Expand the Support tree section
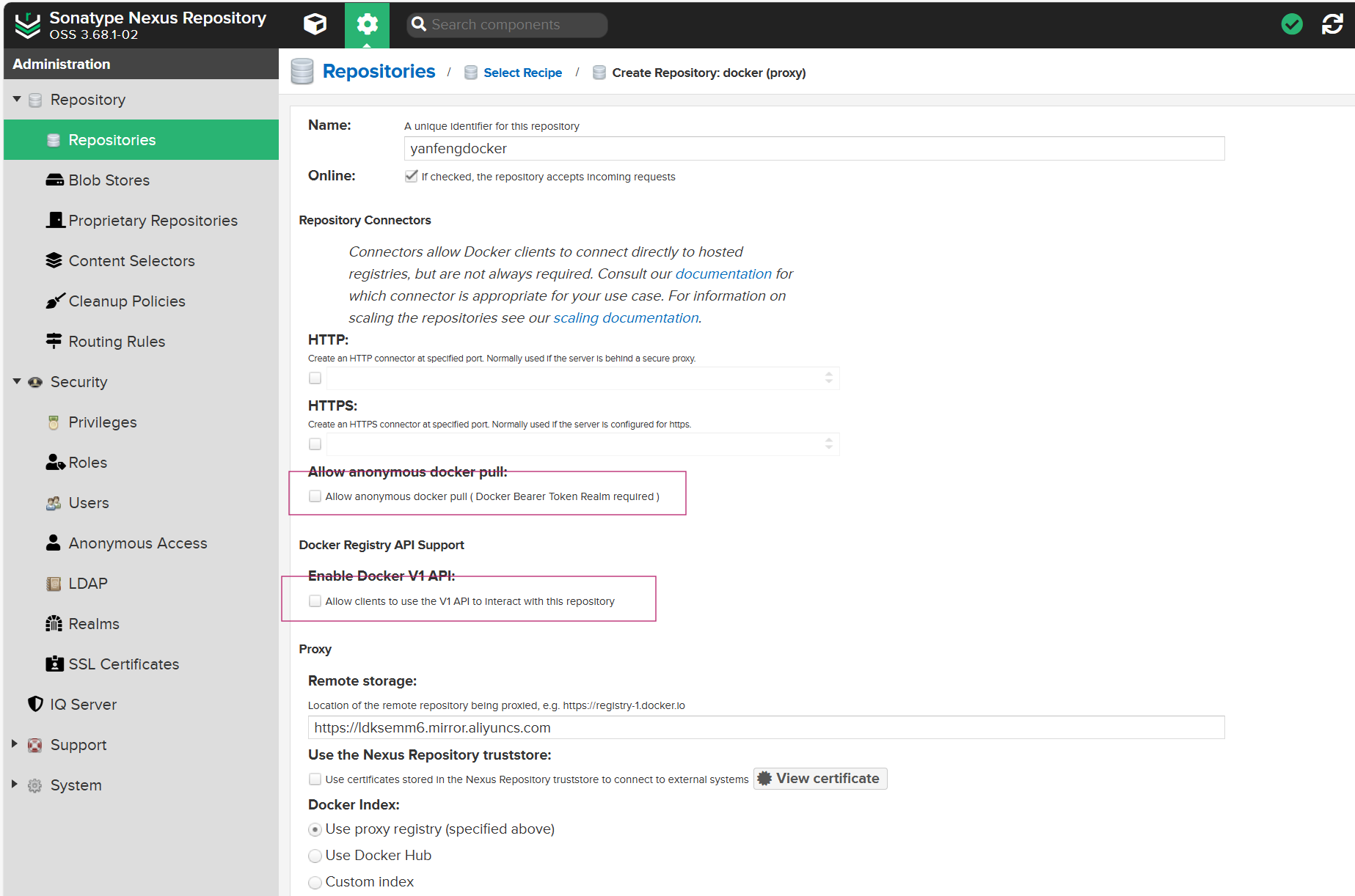 [15, 744]
